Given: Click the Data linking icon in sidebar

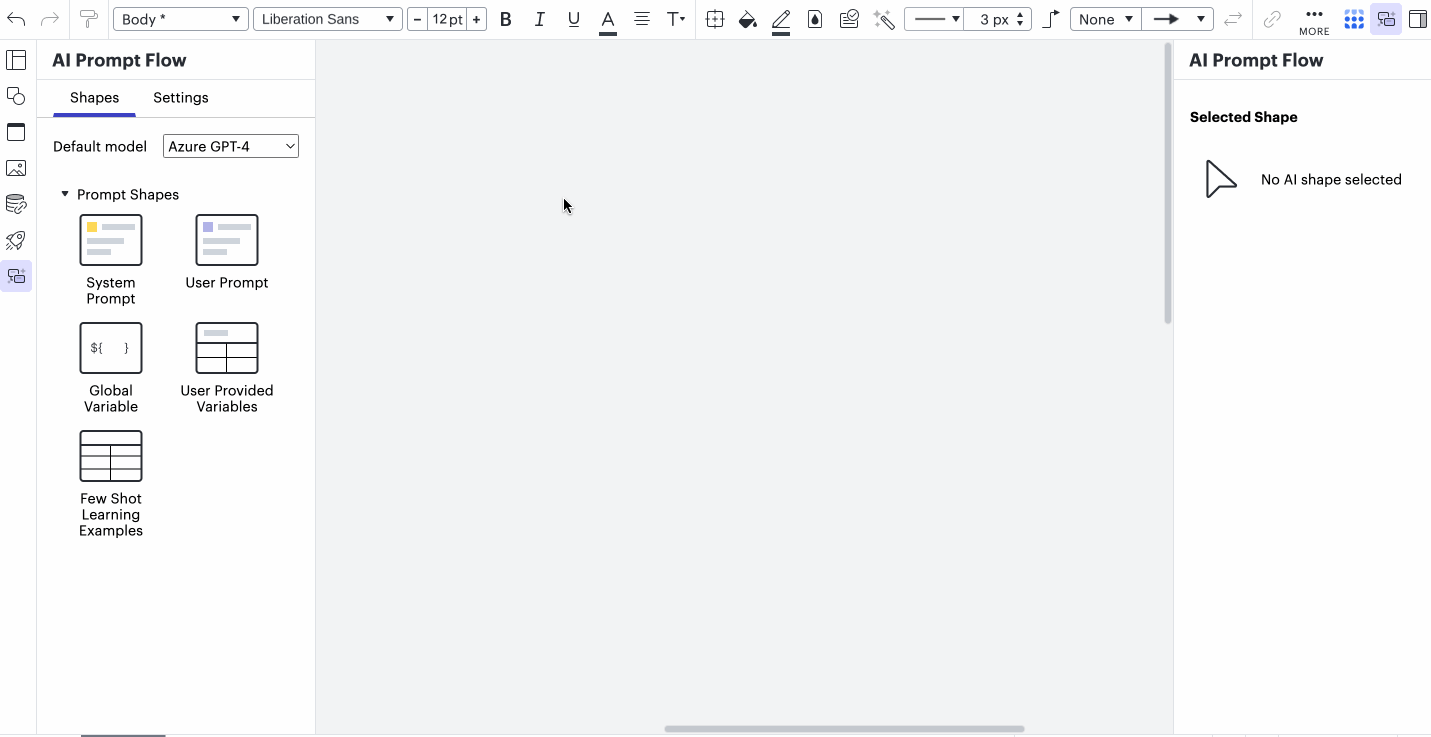Looking at the screenshot, I should [16, 204].
